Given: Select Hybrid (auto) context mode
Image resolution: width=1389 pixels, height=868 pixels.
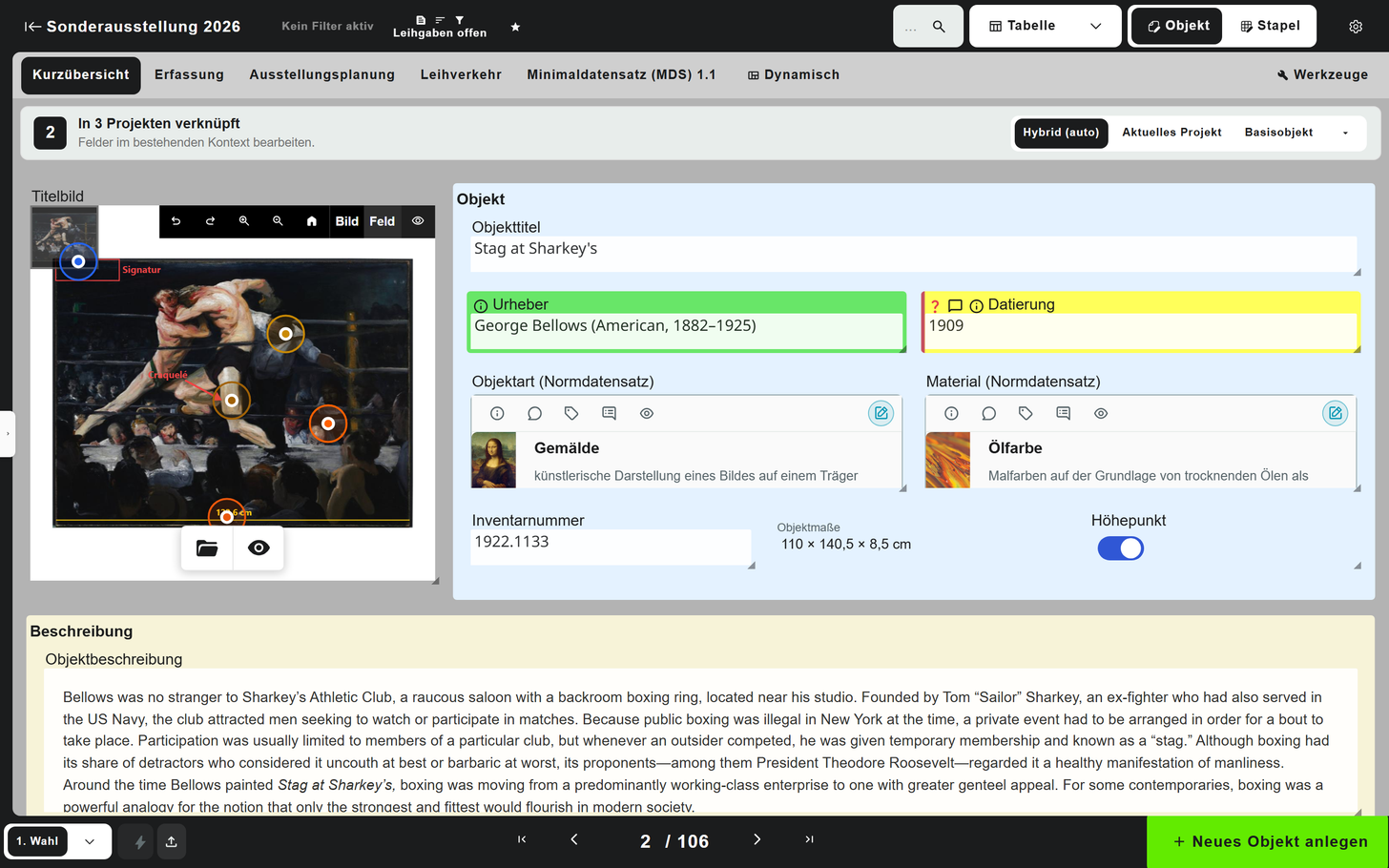Looking at the screenshot, I should [1061, 133].
